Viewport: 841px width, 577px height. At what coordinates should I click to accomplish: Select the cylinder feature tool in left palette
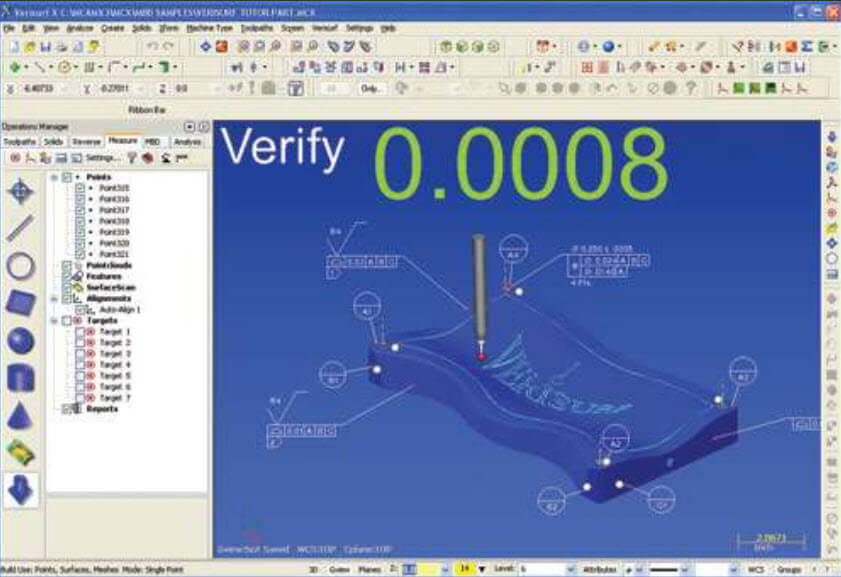20,378
